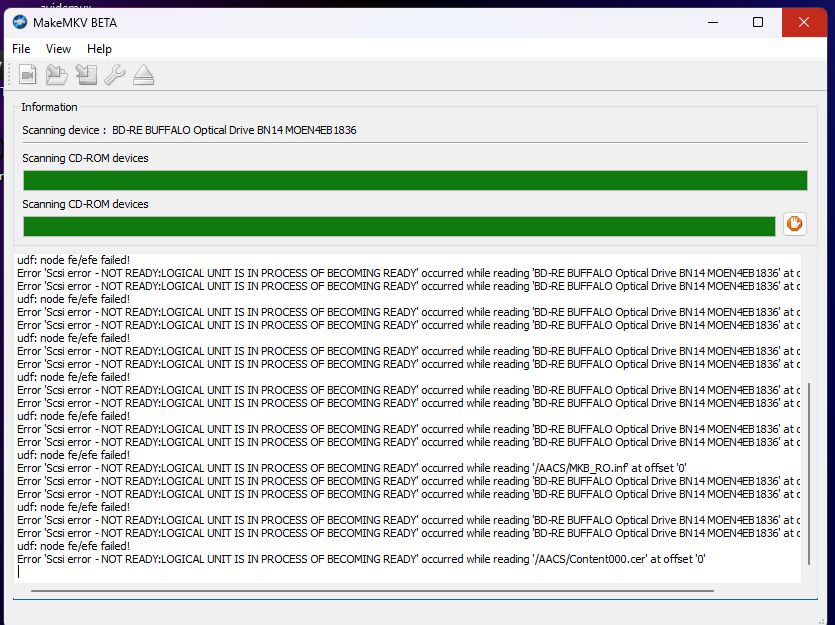Click the Backup disc toolbar icon
The height and width of the screenshot is (625, 835).
(x=86, y=75)
